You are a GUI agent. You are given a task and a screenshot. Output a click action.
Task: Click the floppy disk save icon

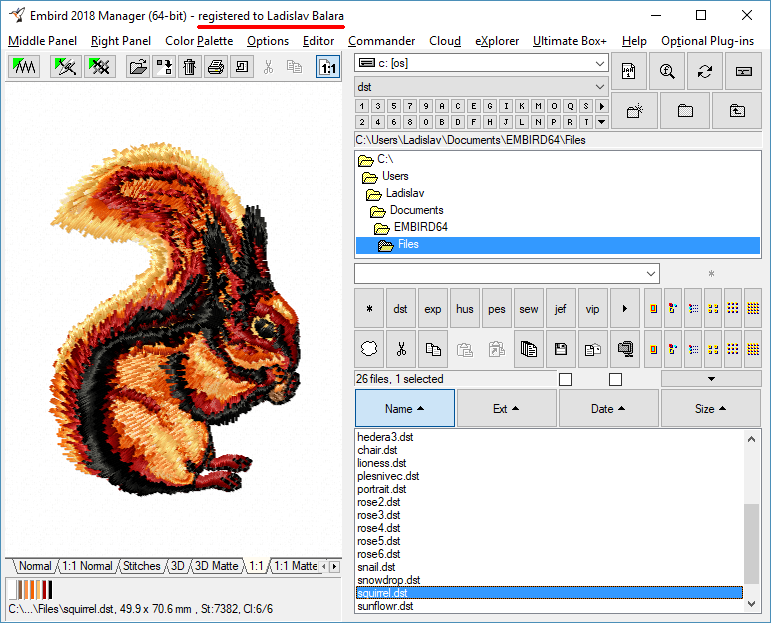tap(561, 349)
